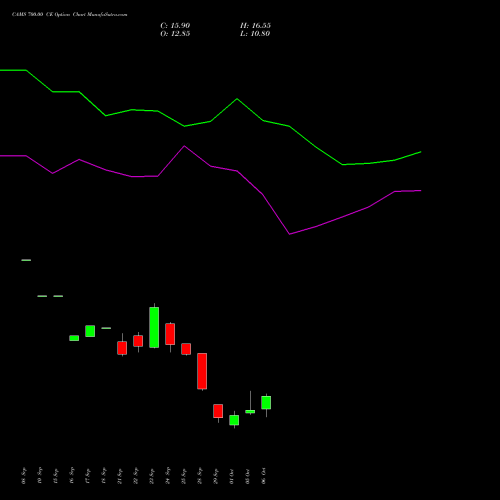This screenshot has height=500, width=500.
Task: Click the 01 Oct date axis label
Action: click(232, 476)
